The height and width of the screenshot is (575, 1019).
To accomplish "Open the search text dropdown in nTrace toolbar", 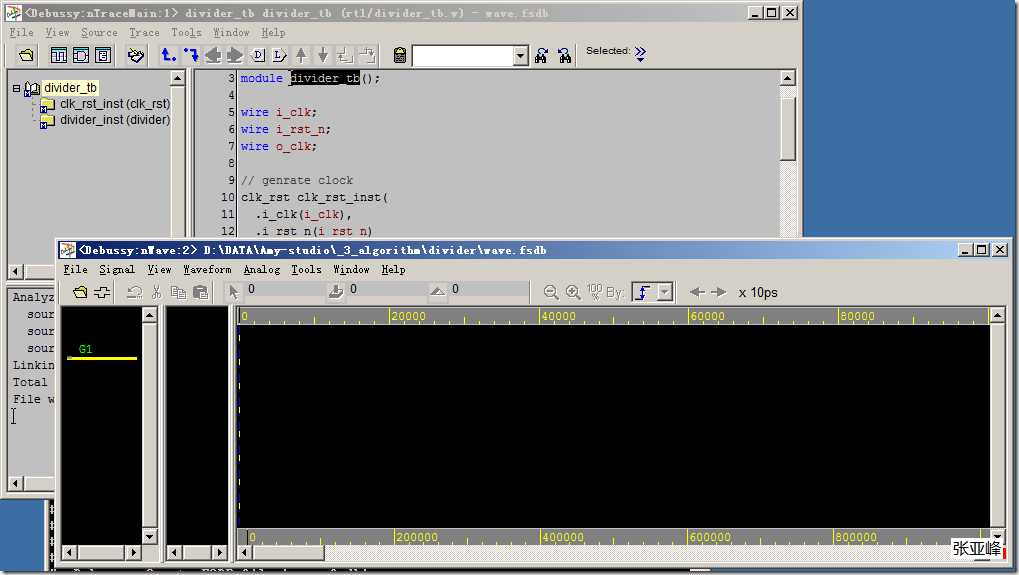I will 520,56.
